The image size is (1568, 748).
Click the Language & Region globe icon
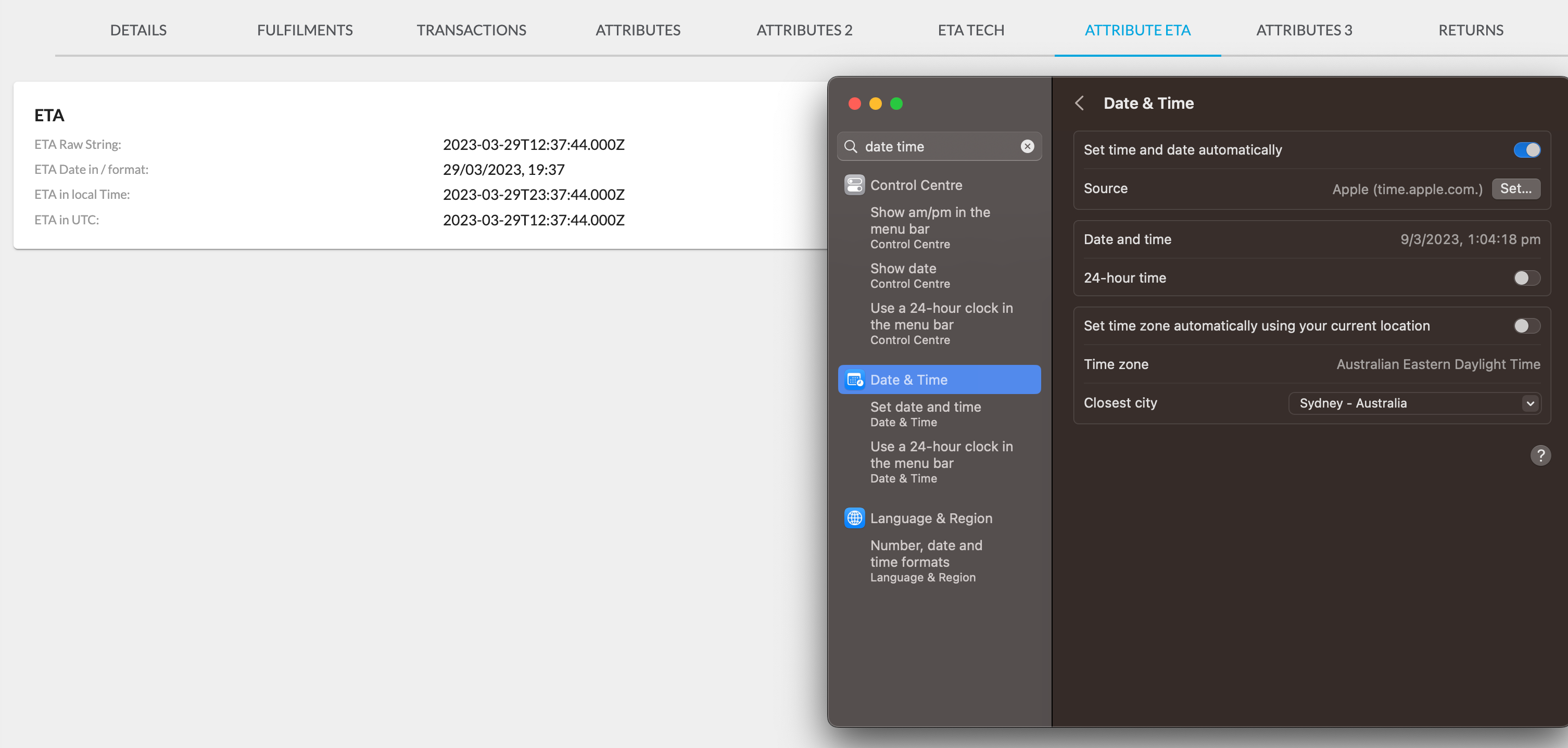coord(854,518)
